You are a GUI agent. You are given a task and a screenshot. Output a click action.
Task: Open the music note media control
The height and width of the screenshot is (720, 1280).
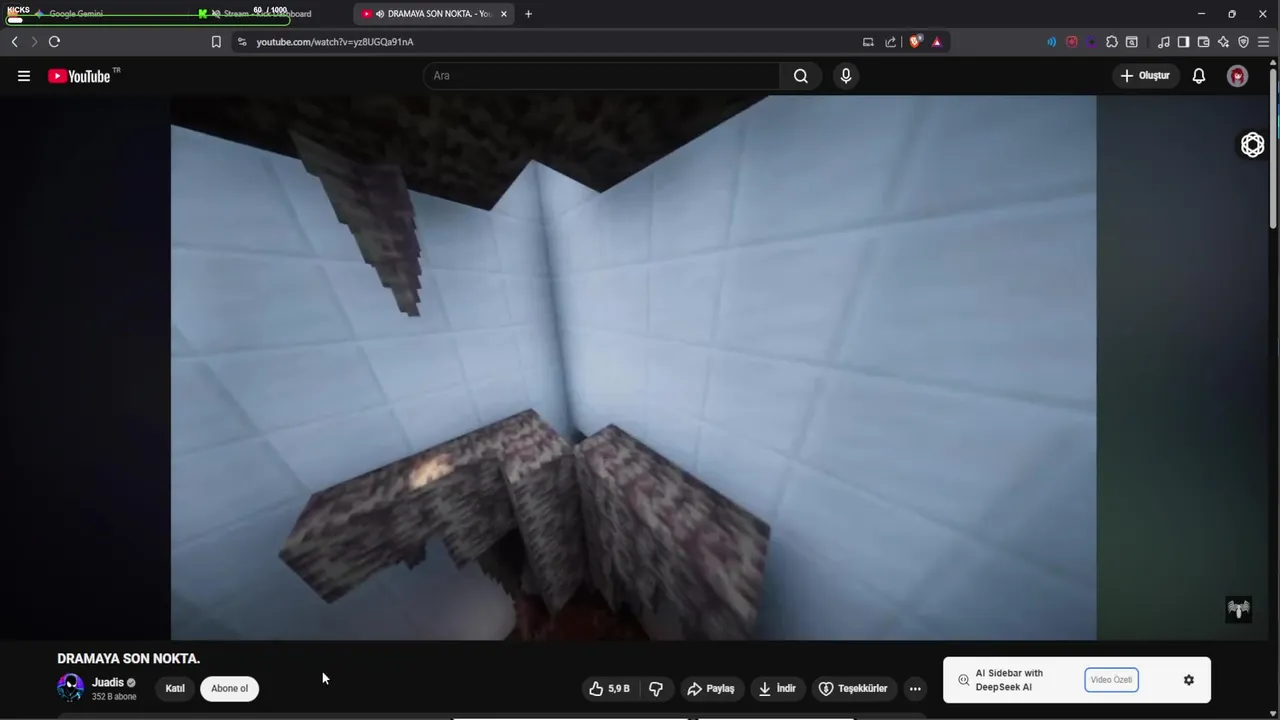pos(1163,42)
